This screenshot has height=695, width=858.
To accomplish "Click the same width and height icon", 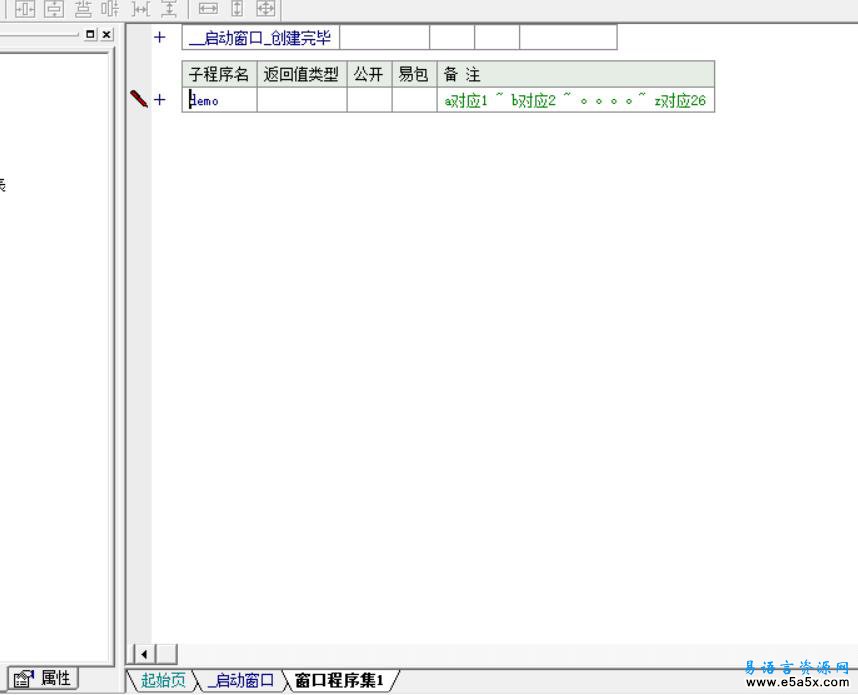I will pyautogui.click(x=265, y=9).
